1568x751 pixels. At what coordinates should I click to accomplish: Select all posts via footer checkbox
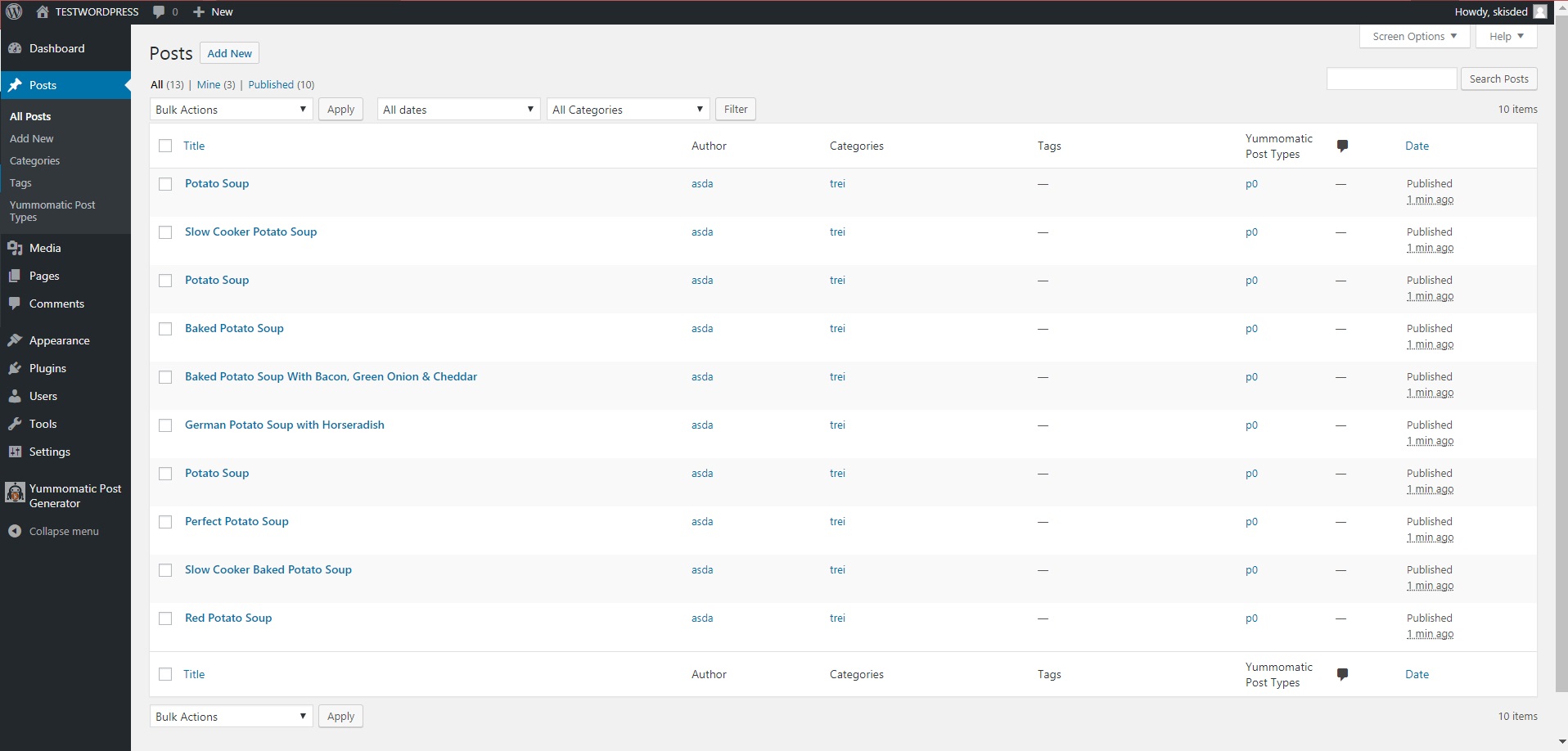click(165, 674)
